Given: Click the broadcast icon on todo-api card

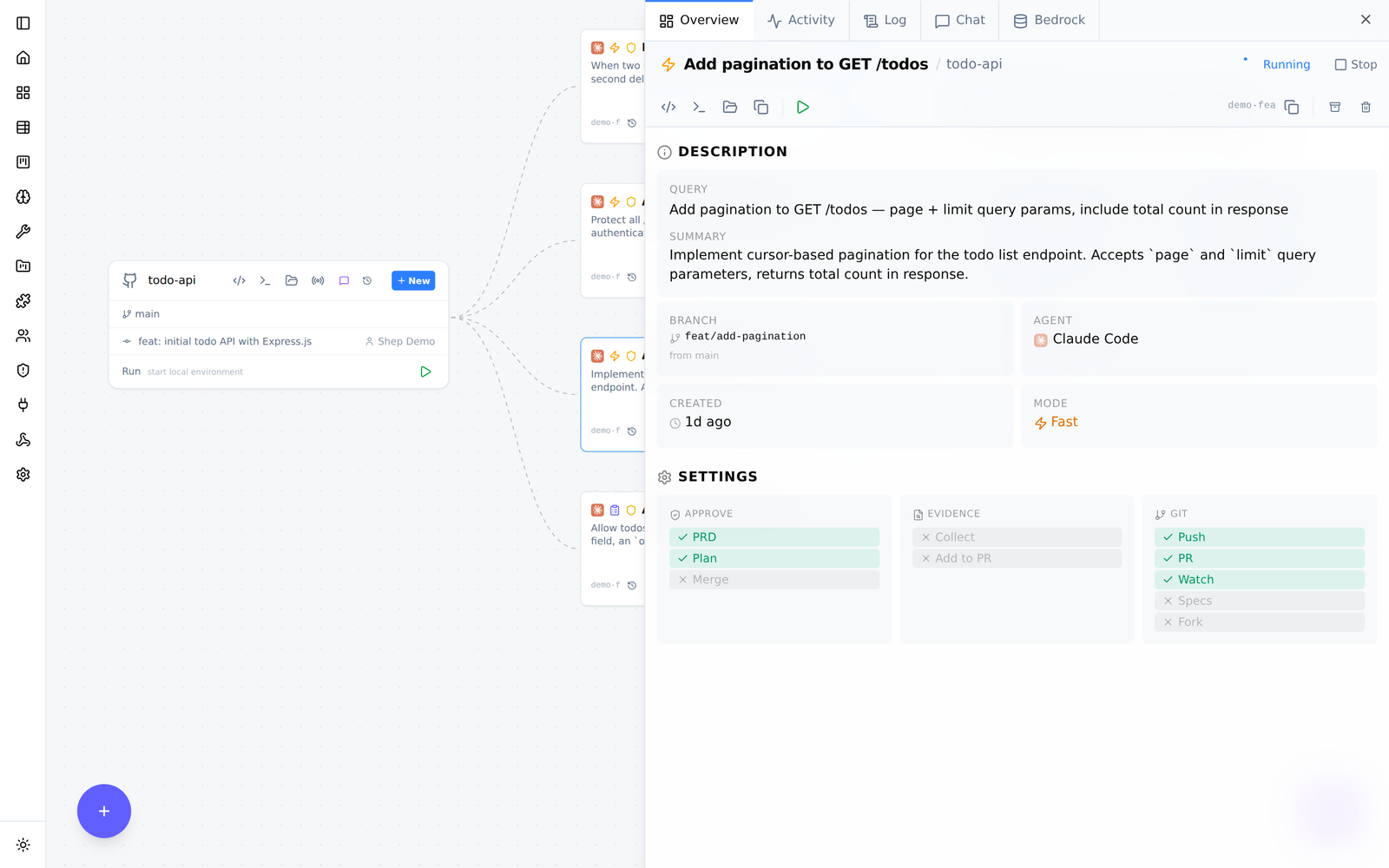Looking at the screenshot, I should point(318,281).
